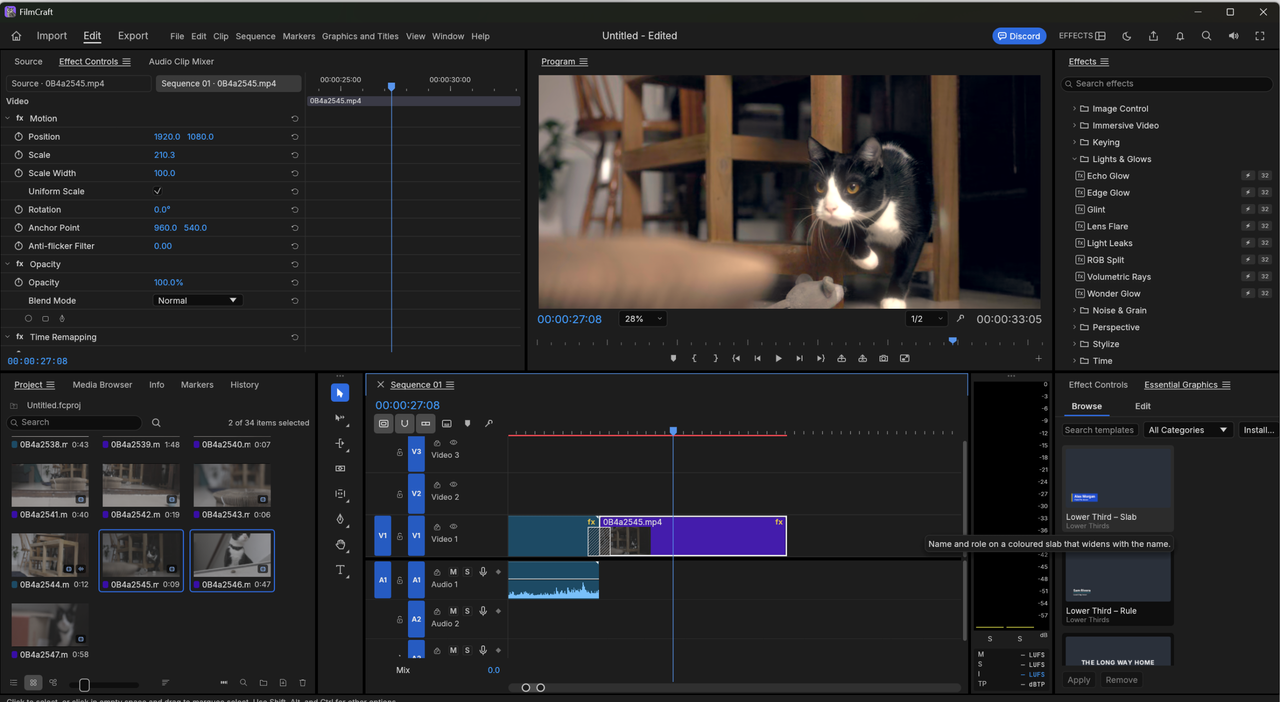Open the History tab
The image size is (1280, 702).
coord(244,385)
